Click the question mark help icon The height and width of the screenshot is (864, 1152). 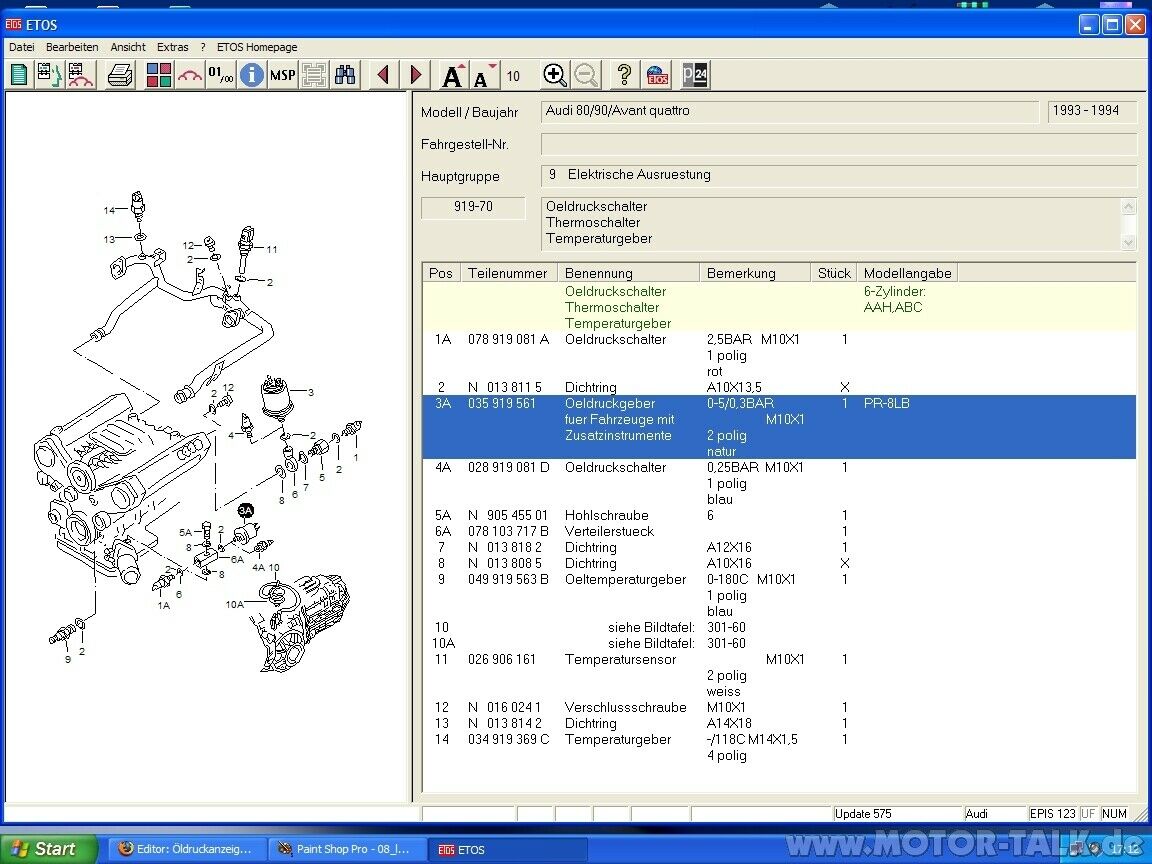[624, 75]
